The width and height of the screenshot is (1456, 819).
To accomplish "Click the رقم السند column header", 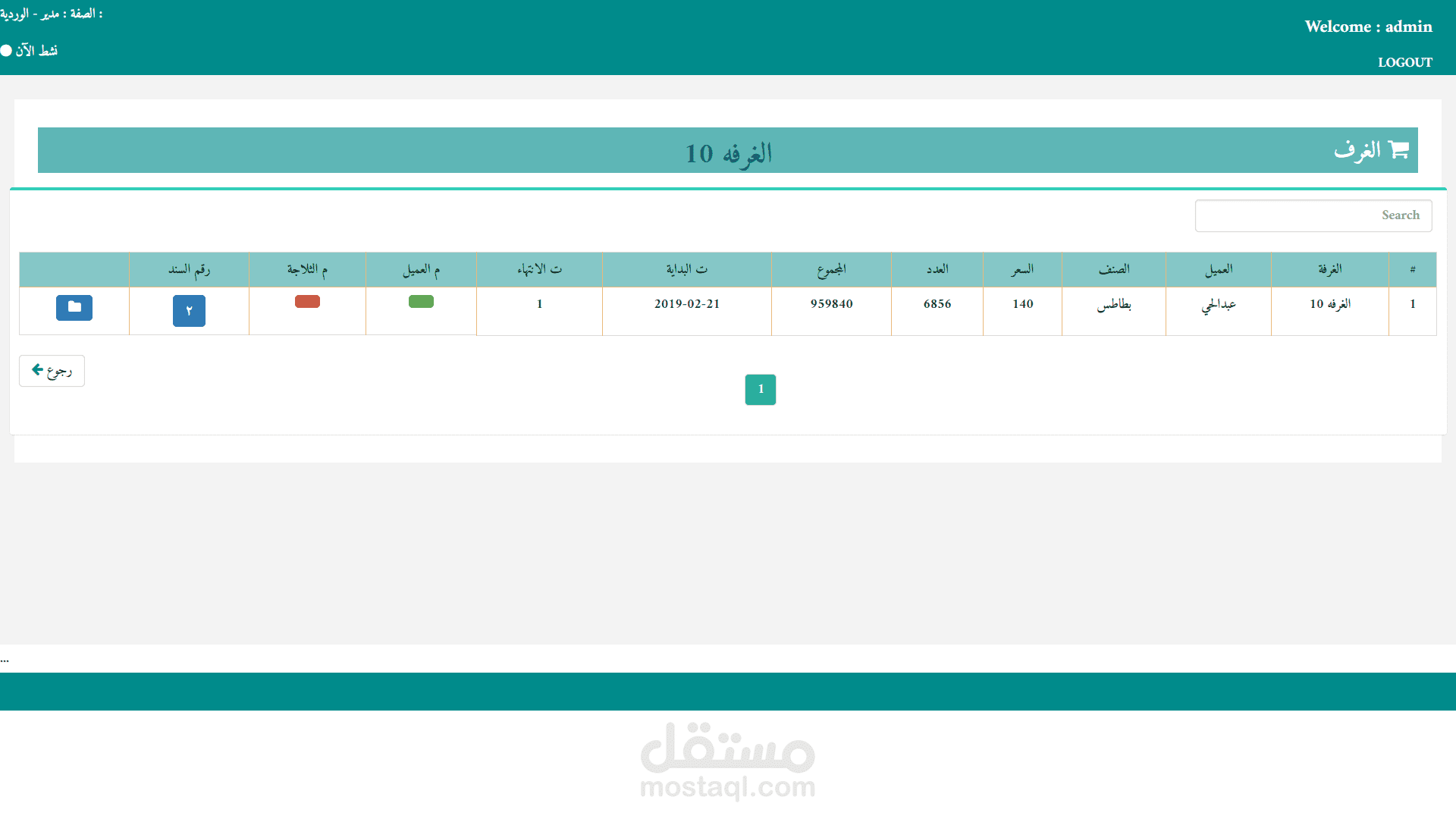I will [189, 270].
